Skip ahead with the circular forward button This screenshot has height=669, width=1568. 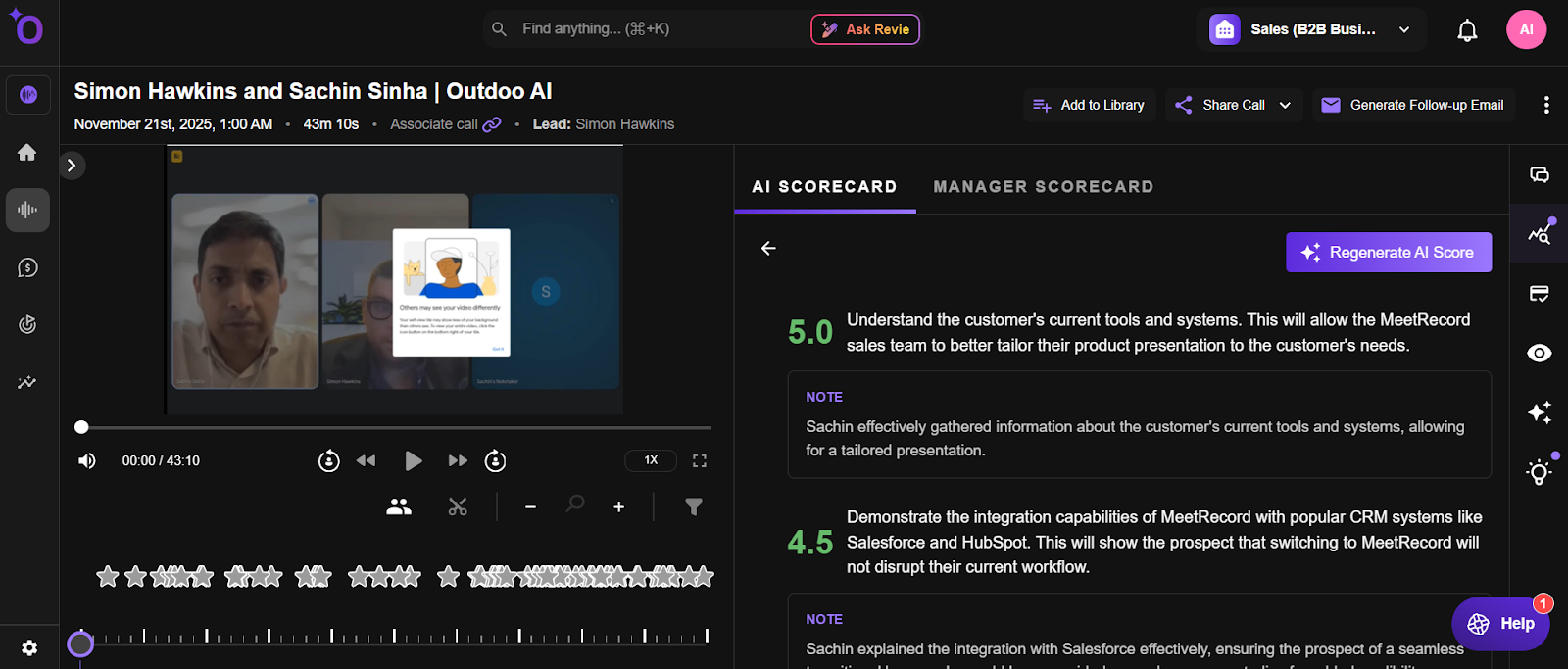click(496, 460)
